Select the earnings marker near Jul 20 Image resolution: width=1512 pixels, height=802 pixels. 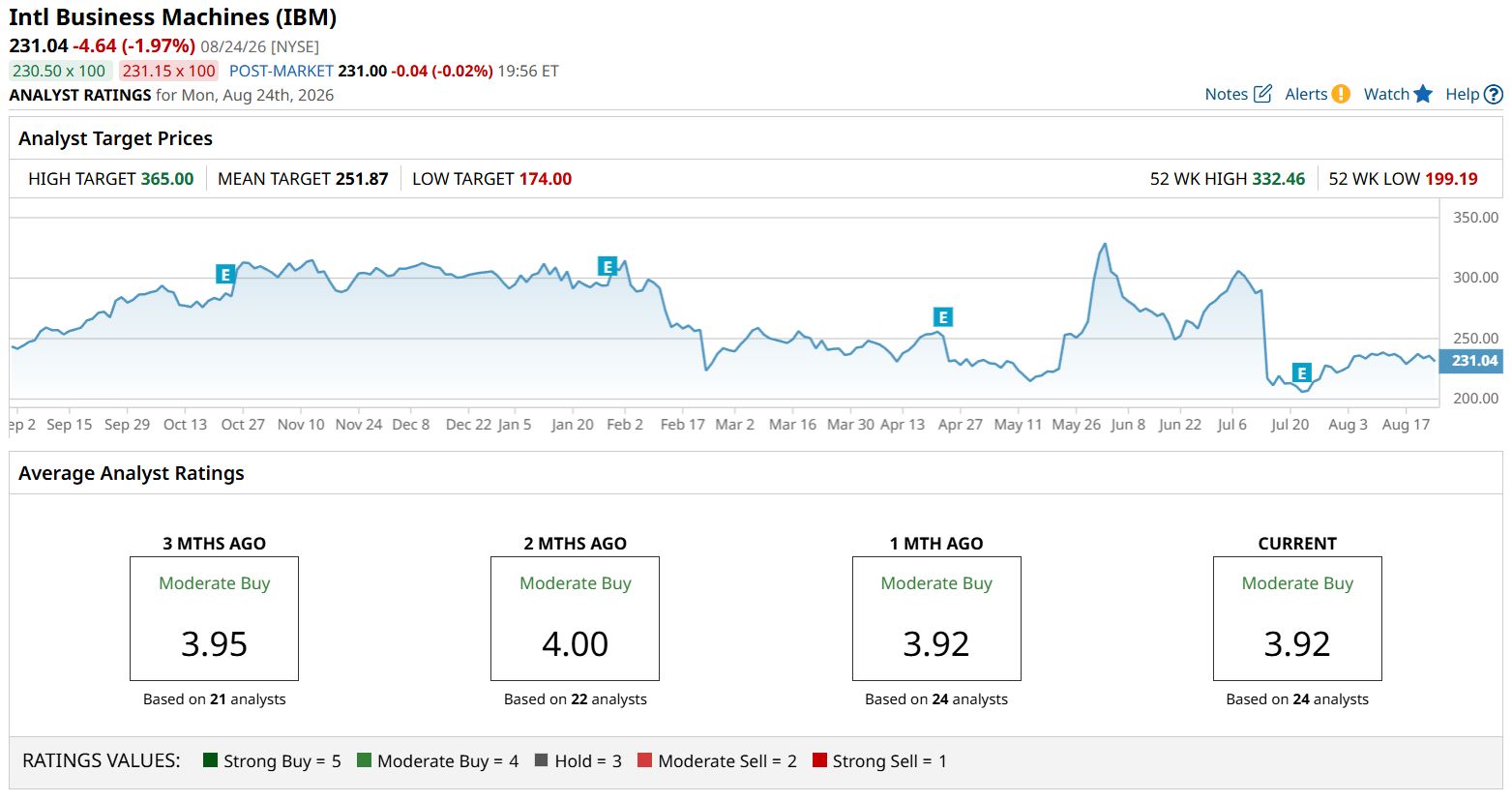1302,373
